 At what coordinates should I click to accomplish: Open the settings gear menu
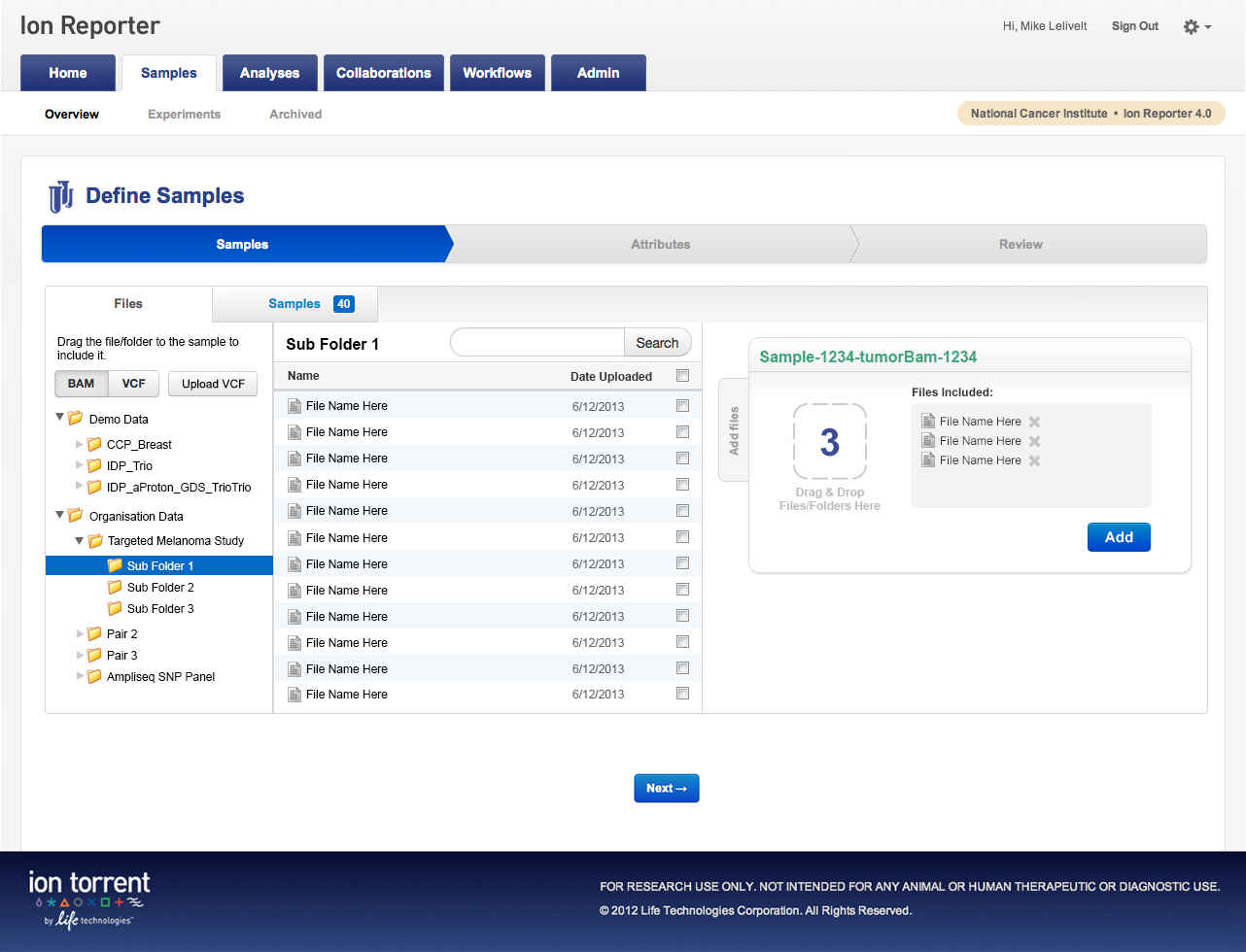[x=1196, y=27]
